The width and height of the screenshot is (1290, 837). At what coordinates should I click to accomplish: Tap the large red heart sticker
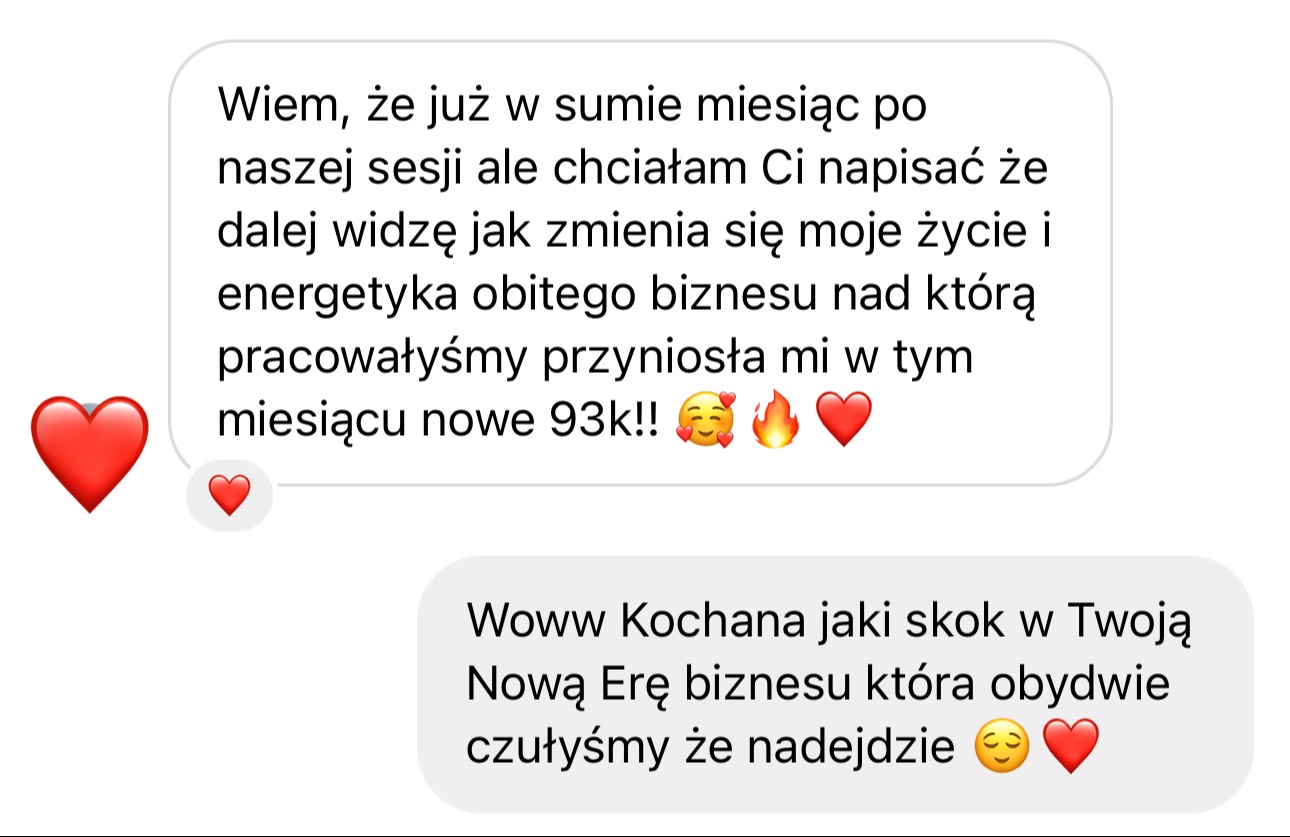pyautogui.click(x=90, y=454)
